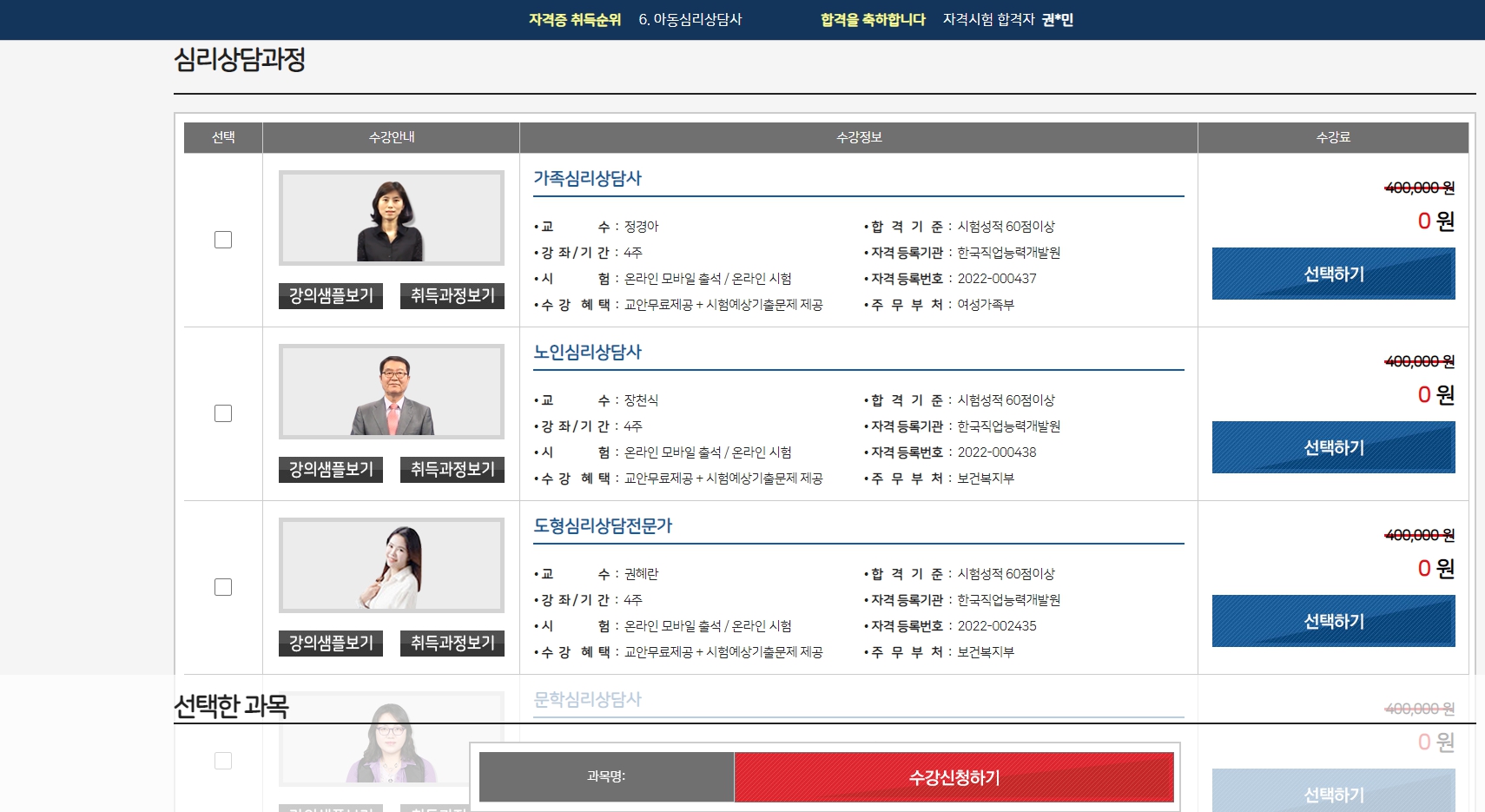Check the 가족심리상담사 course checkbox
The image size is (1485, 812).
click(x=223, y=240)
